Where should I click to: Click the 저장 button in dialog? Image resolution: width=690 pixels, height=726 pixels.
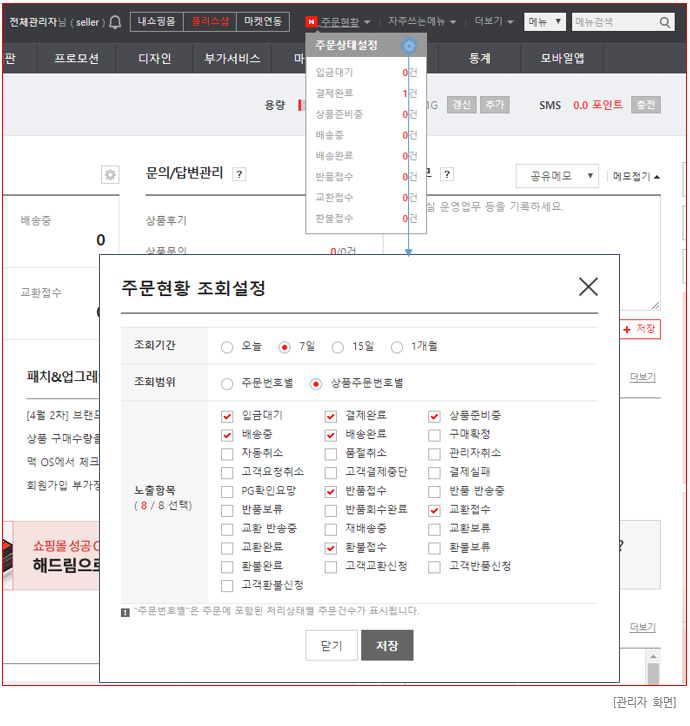387,646
